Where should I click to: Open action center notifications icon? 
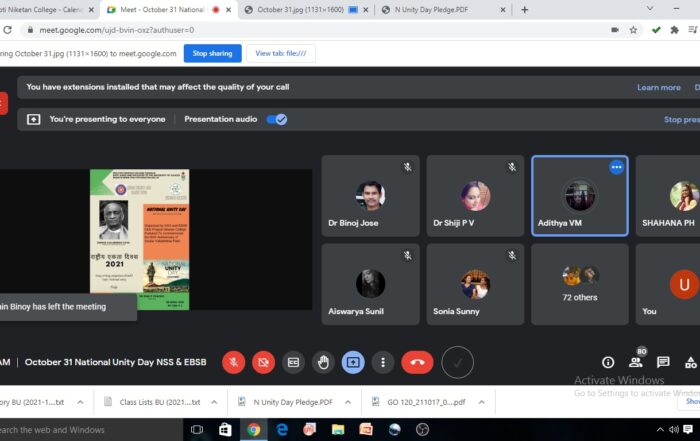click(688, 430)
